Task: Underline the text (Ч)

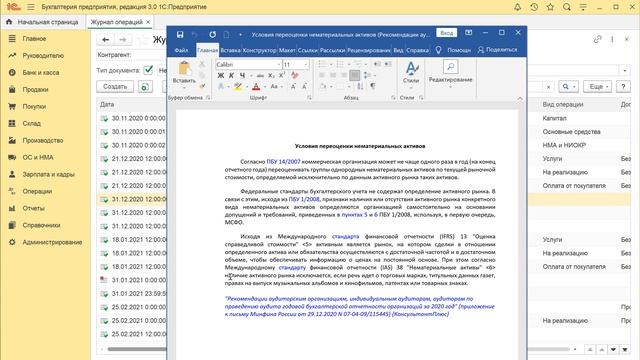Action: click(x=242, y=76)
